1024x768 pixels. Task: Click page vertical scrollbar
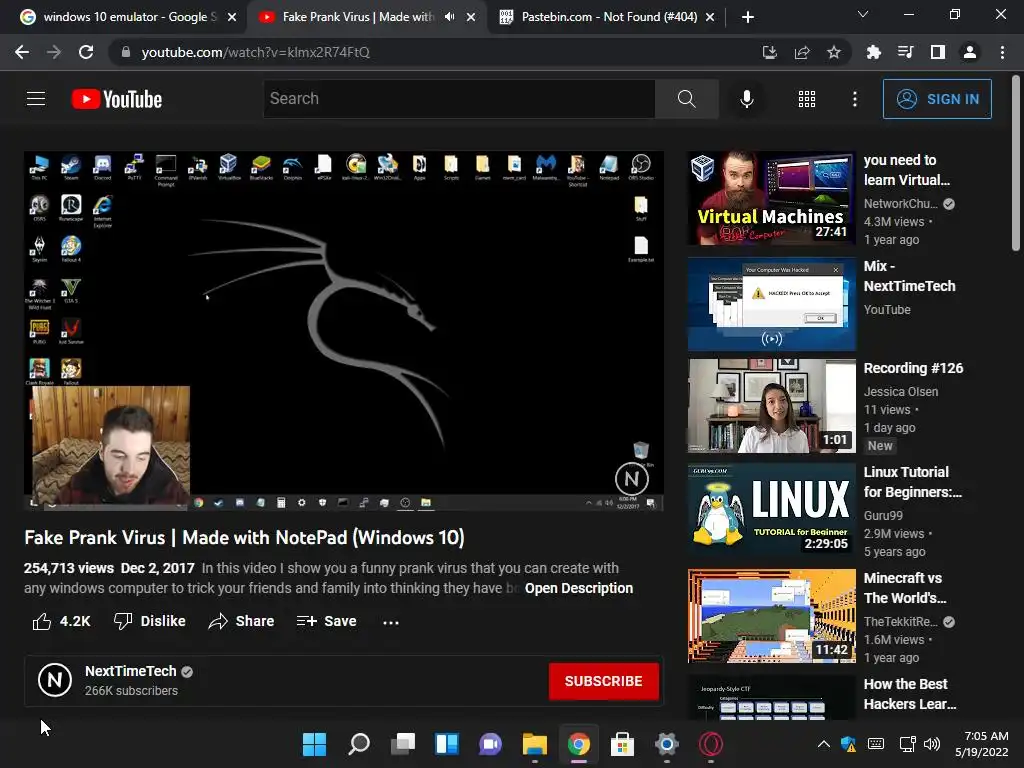[1016, 163]
